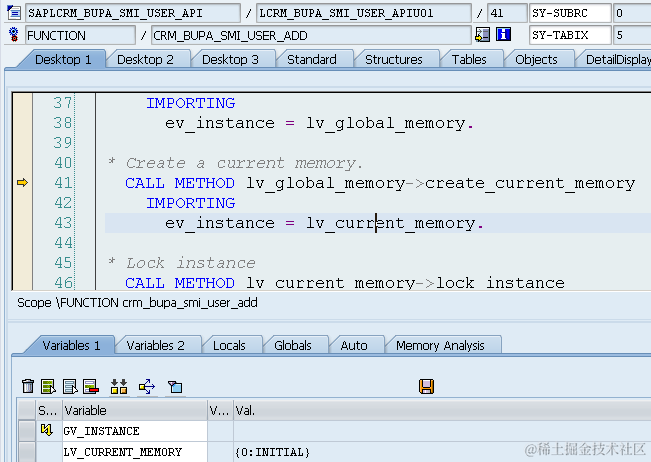Click the S... status column header
Viewport: 651px width, 462px height.
49,411
